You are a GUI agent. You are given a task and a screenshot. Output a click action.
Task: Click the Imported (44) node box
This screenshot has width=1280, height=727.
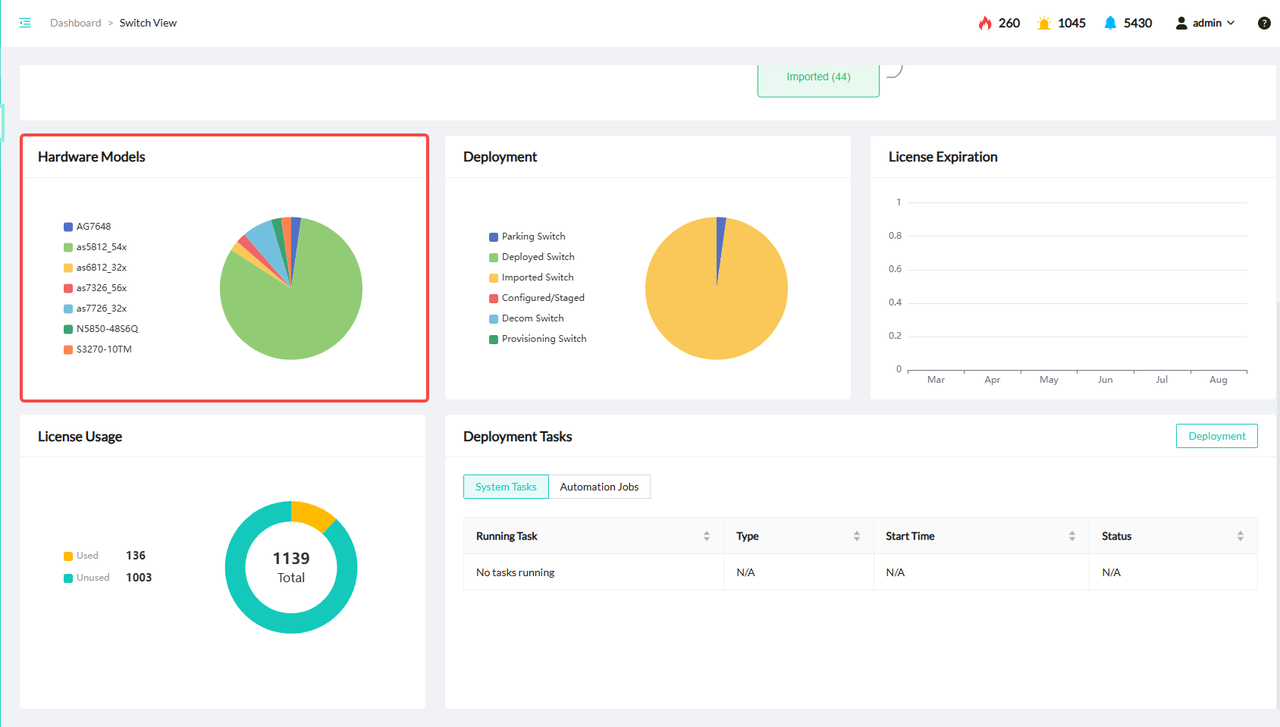click(818, 77)
